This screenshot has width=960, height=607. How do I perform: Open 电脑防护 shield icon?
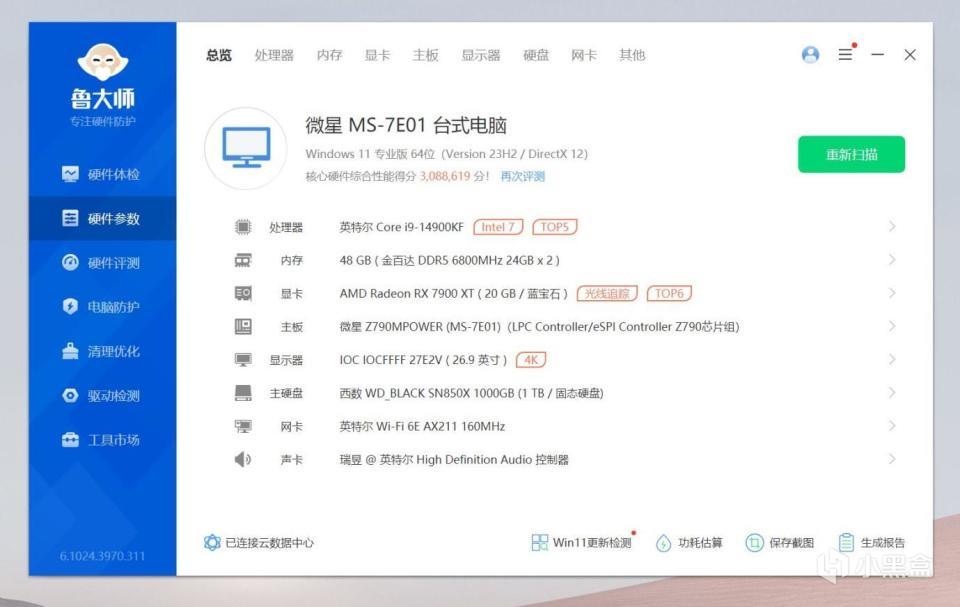70,306
